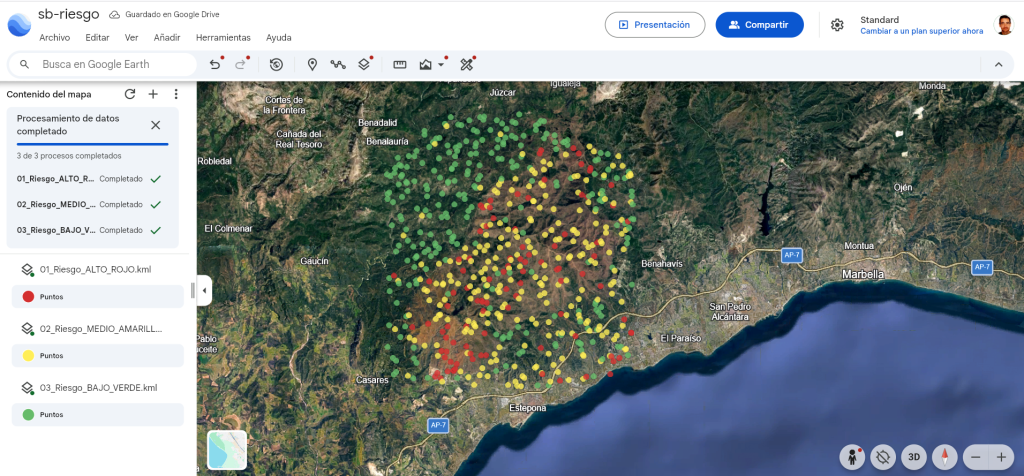The height and width of the screenshot is (476, 1024).
Task: Open the map contents three-dot menu
Action: click(176, 94)
